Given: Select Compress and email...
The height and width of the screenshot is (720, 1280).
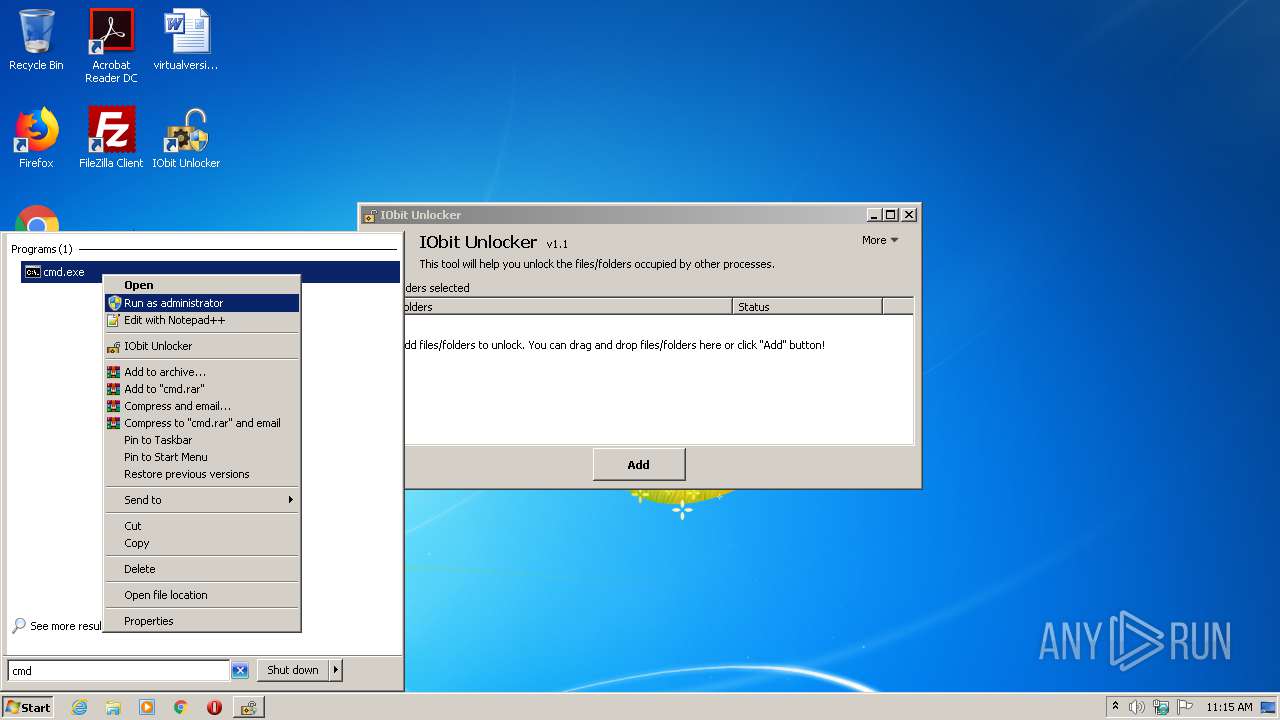Looking at the screenshot, I should point(202,406).
